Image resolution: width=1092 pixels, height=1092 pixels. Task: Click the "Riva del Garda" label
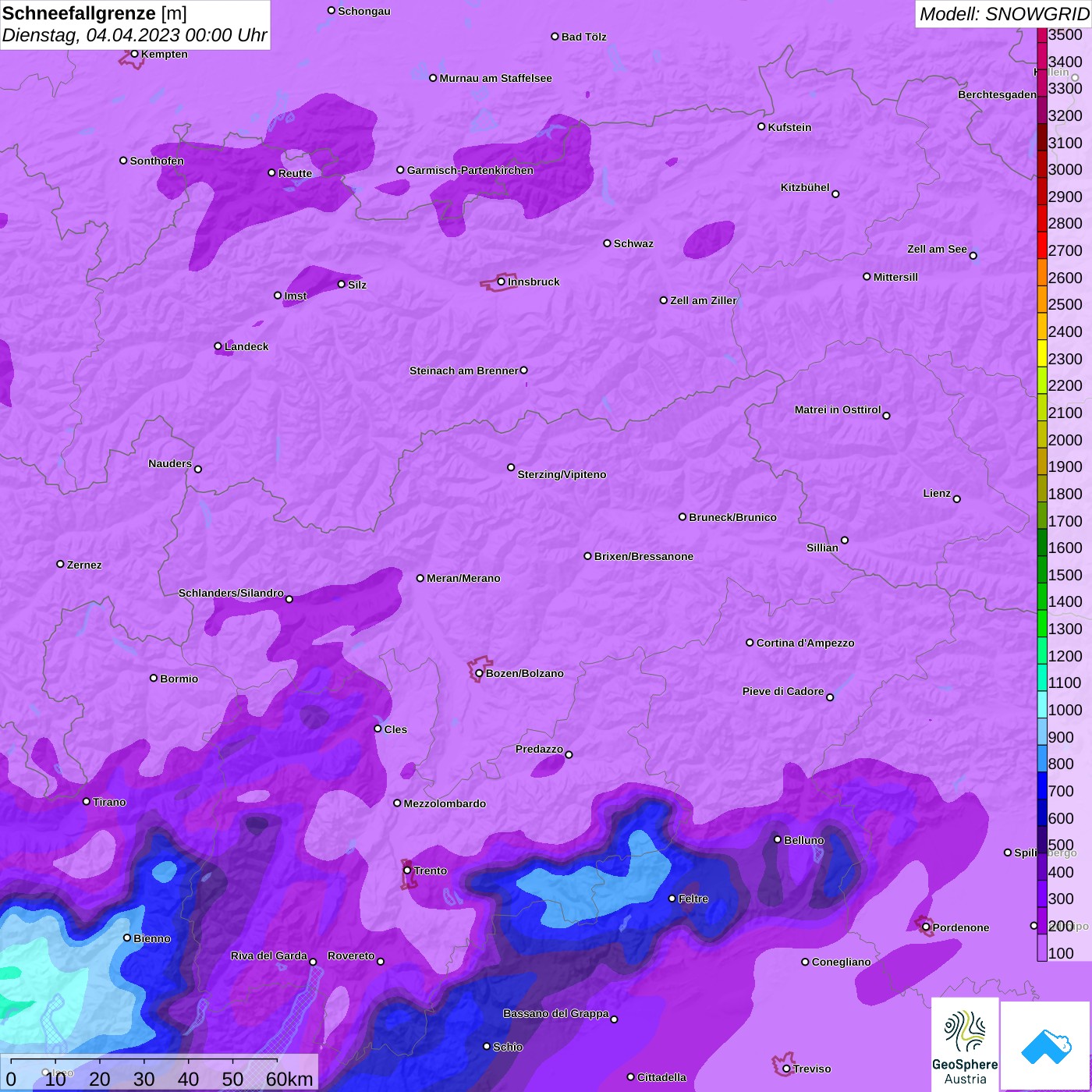(269, 955)
